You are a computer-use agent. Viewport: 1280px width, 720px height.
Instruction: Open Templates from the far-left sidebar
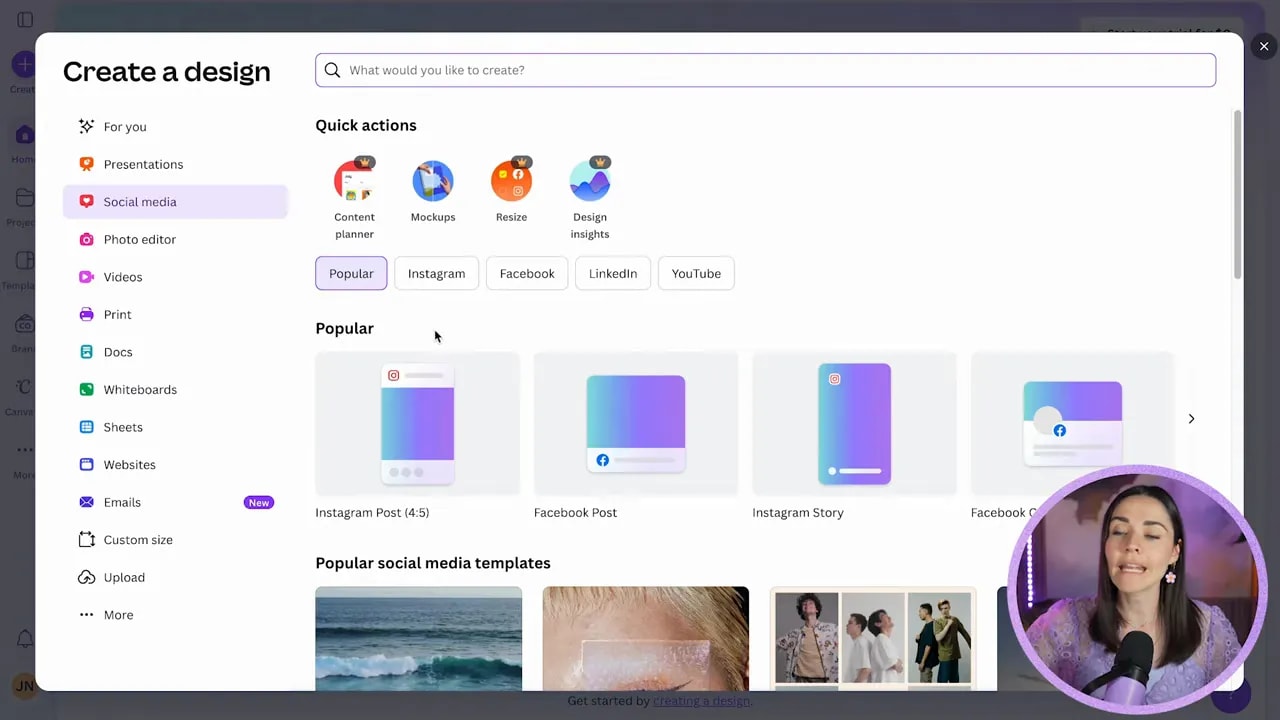(24, 261)
